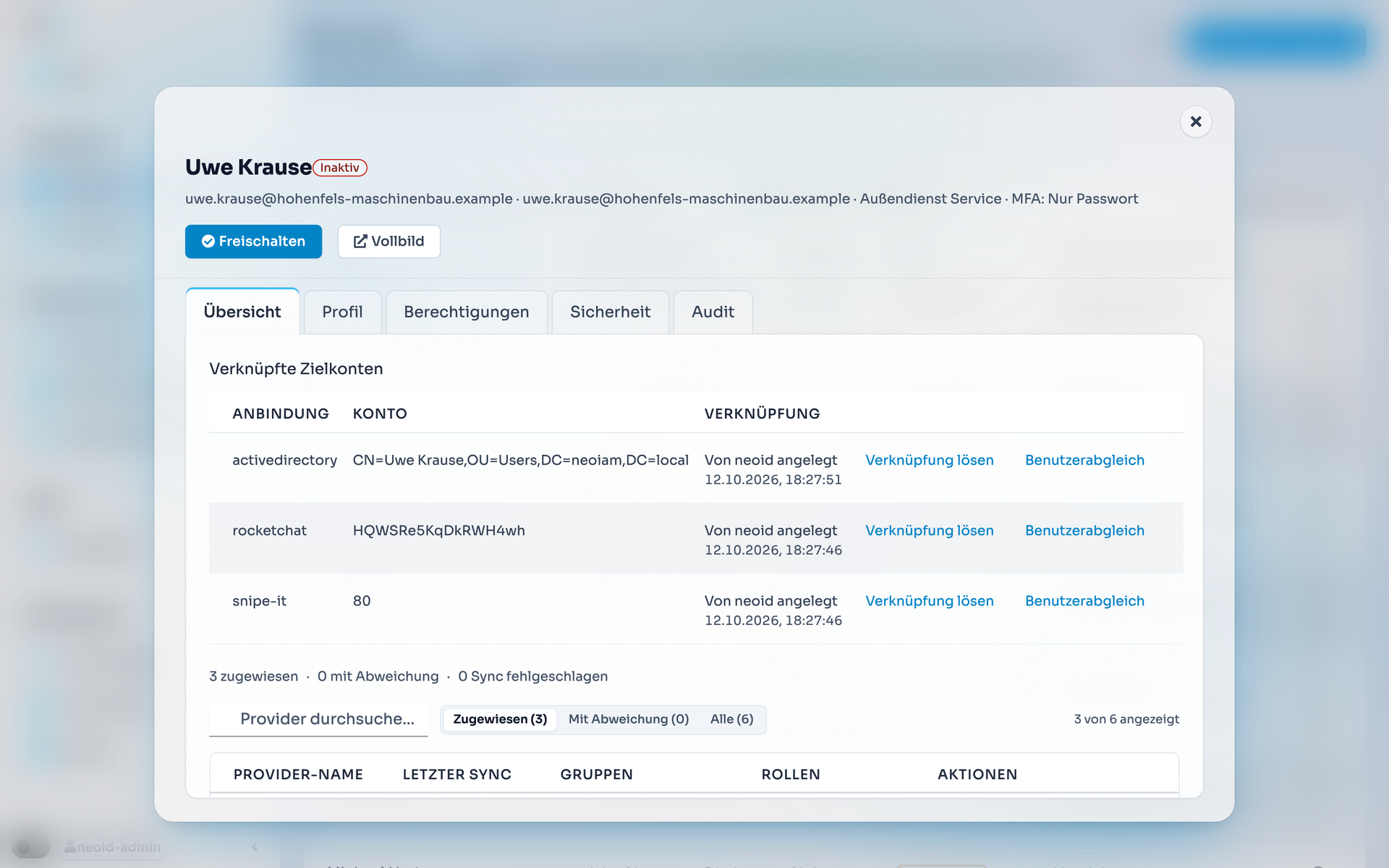Image resolution: width=1389 pixels, height=868 pixels.
Task: Collapse the sidebar with the chevron
Action: (x=255, y=847)
